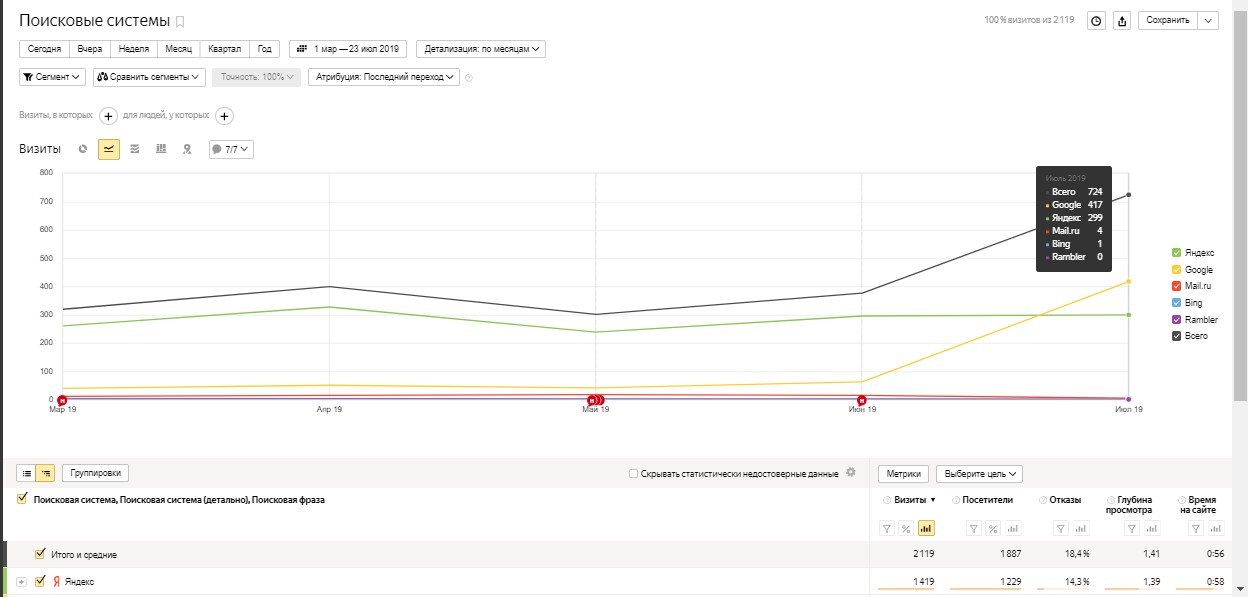The width and height of the screenshot is (1248, 597).
Task: Sort table by Отказы column header
Action: (x=1064, y=500)
